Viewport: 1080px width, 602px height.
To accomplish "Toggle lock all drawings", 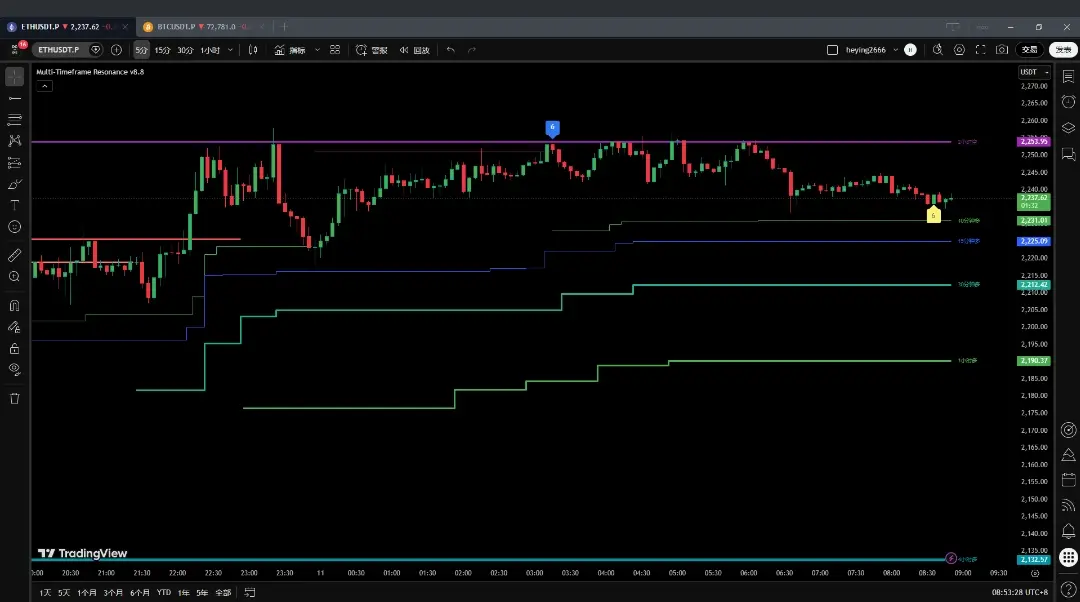I will 14,349.
